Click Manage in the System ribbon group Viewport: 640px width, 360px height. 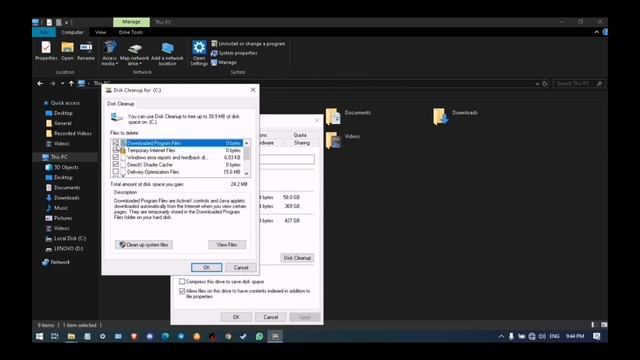pyautogui.click(x=224, y=62)
